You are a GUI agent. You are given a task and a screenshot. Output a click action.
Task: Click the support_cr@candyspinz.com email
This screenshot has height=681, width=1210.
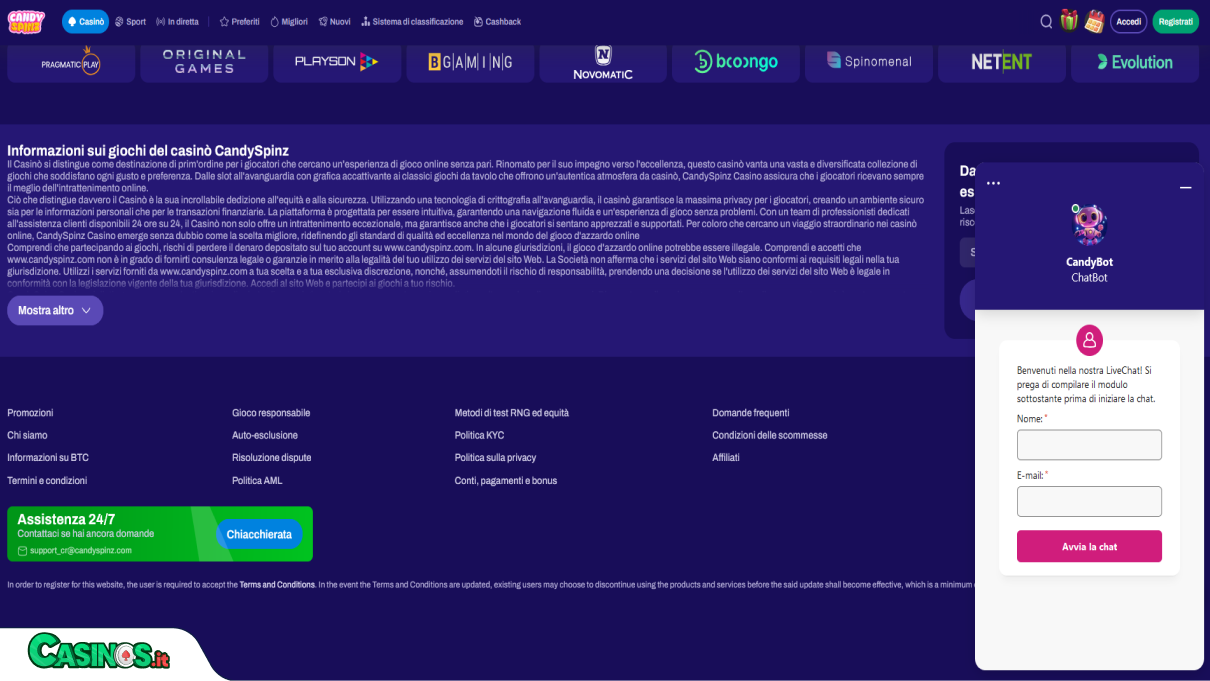(80, 551)
